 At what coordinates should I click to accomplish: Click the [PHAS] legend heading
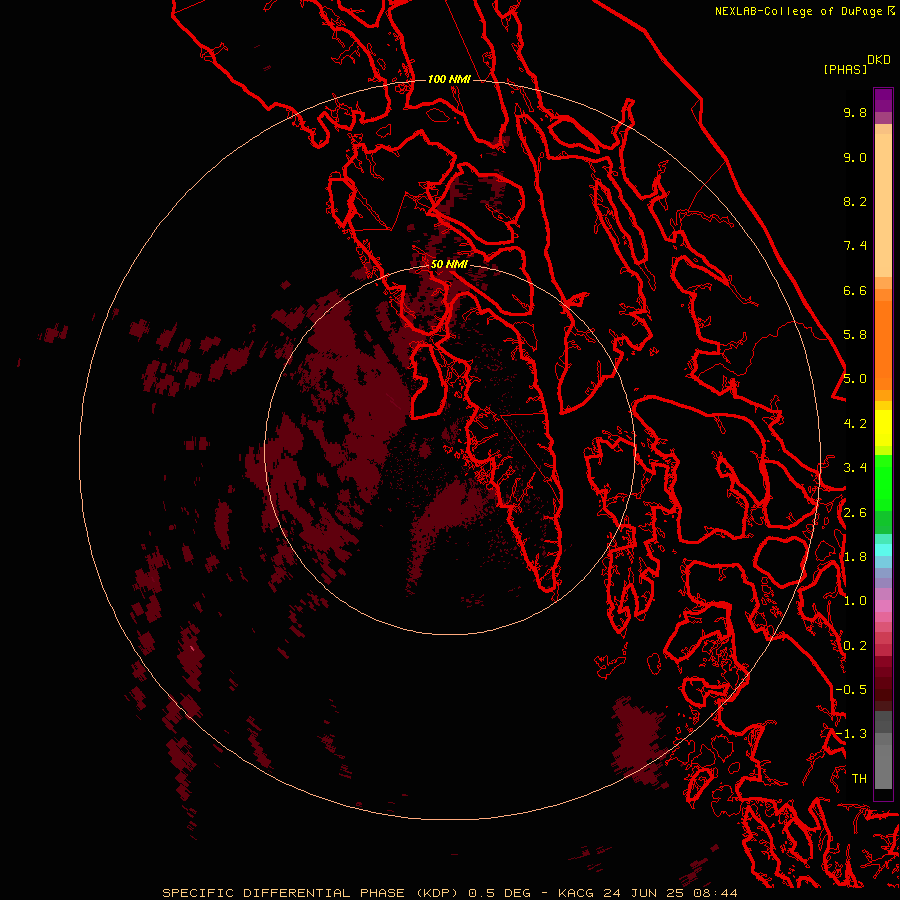coord(845,70)
